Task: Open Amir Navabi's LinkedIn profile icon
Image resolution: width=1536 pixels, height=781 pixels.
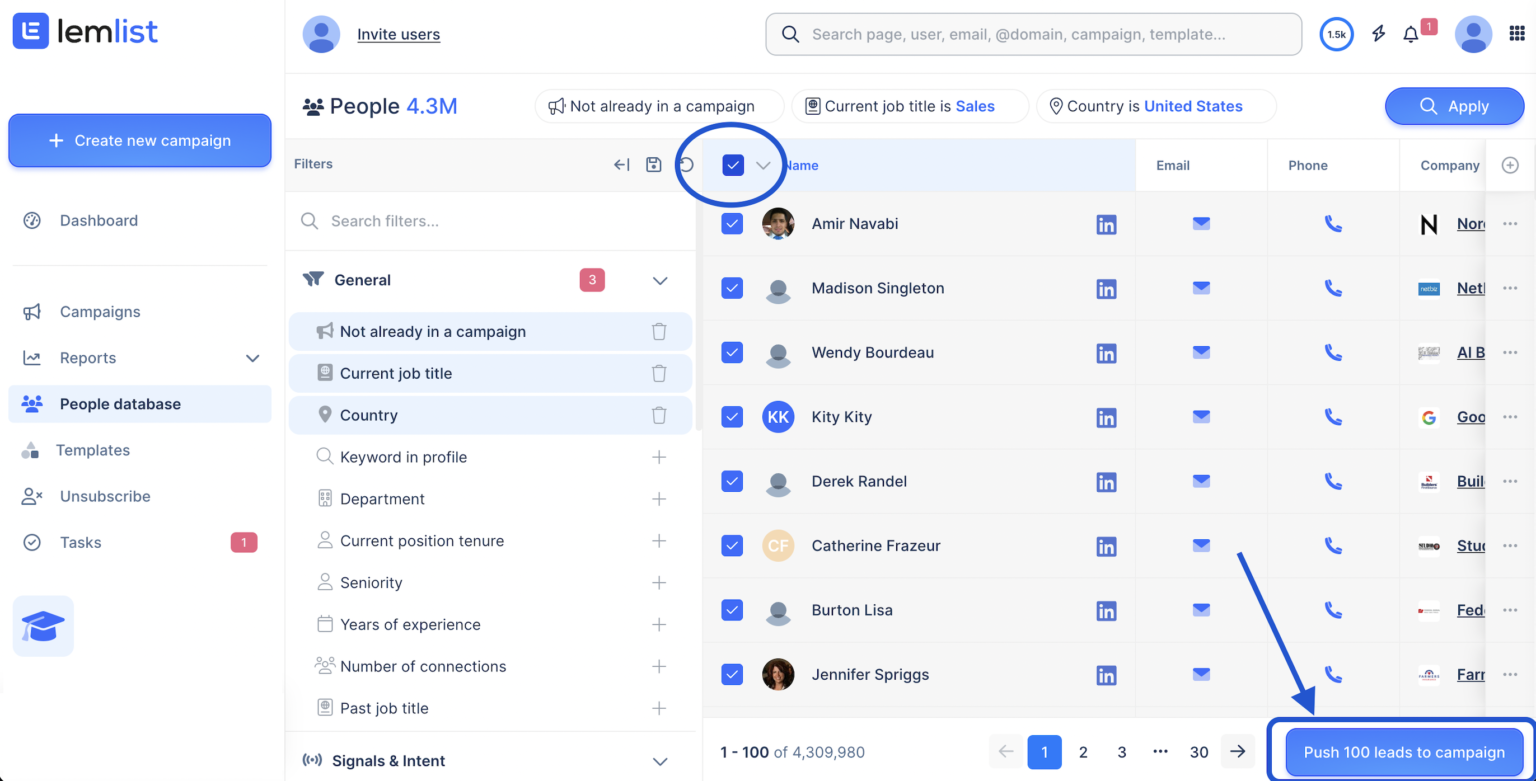Action: pos(1106,224)
